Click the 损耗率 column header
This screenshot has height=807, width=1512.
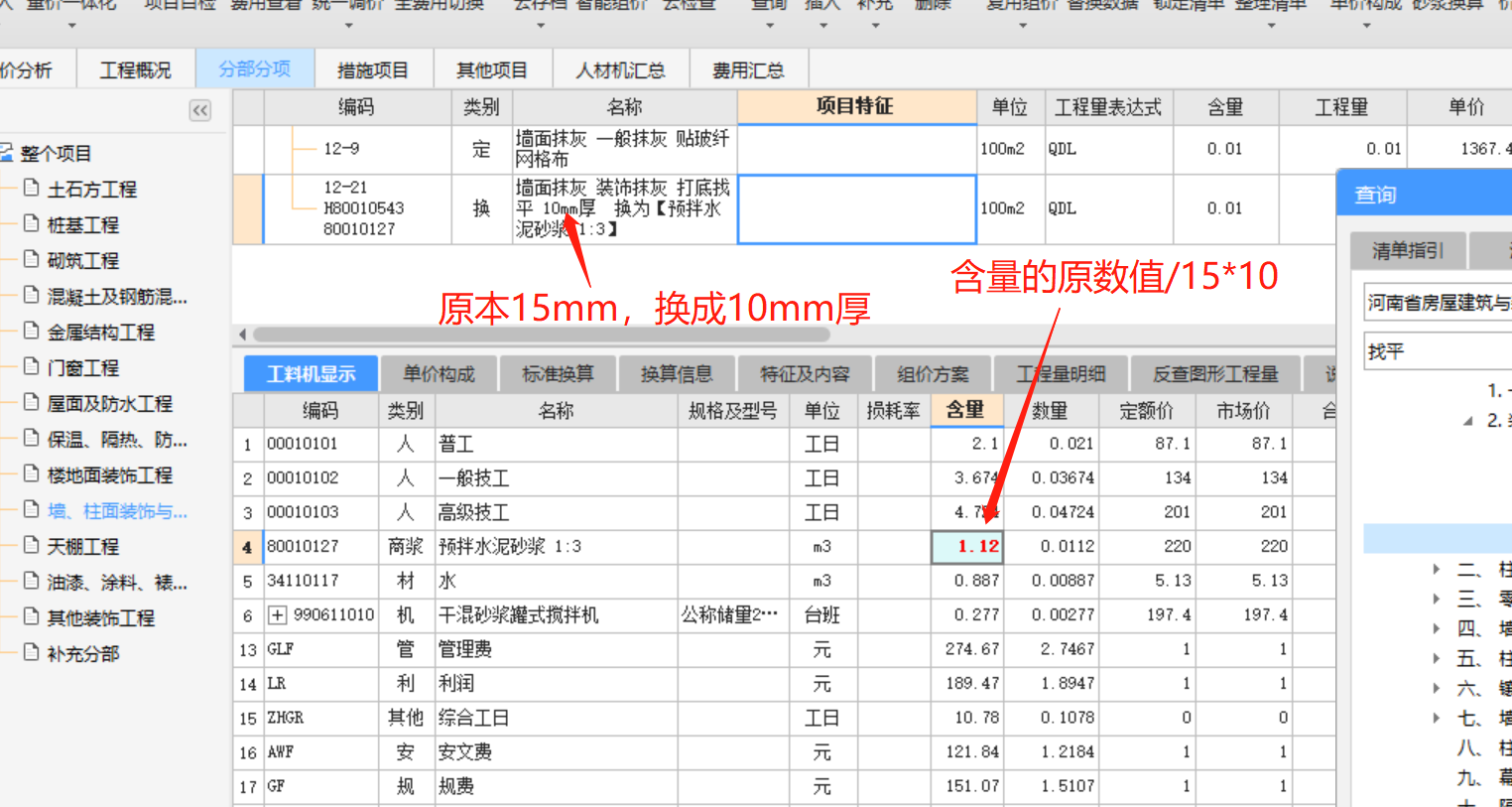point(894,410)
